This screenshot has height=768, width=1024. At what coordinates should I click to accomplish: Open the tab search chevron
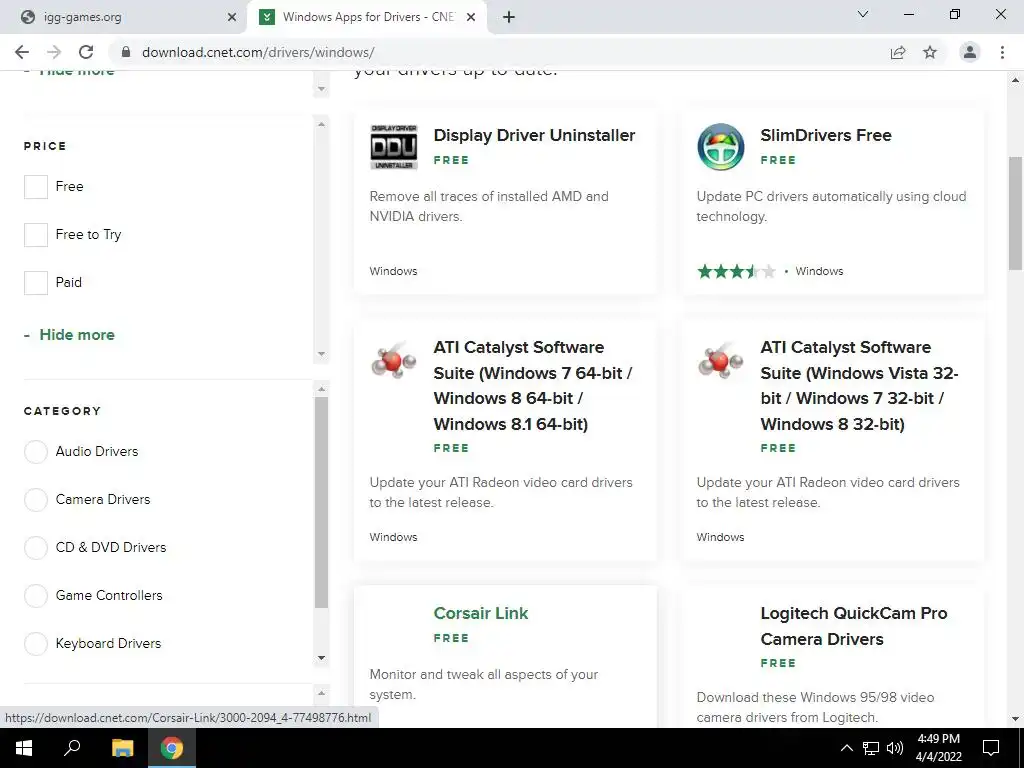pyautogui.click(x=863, y=14)
